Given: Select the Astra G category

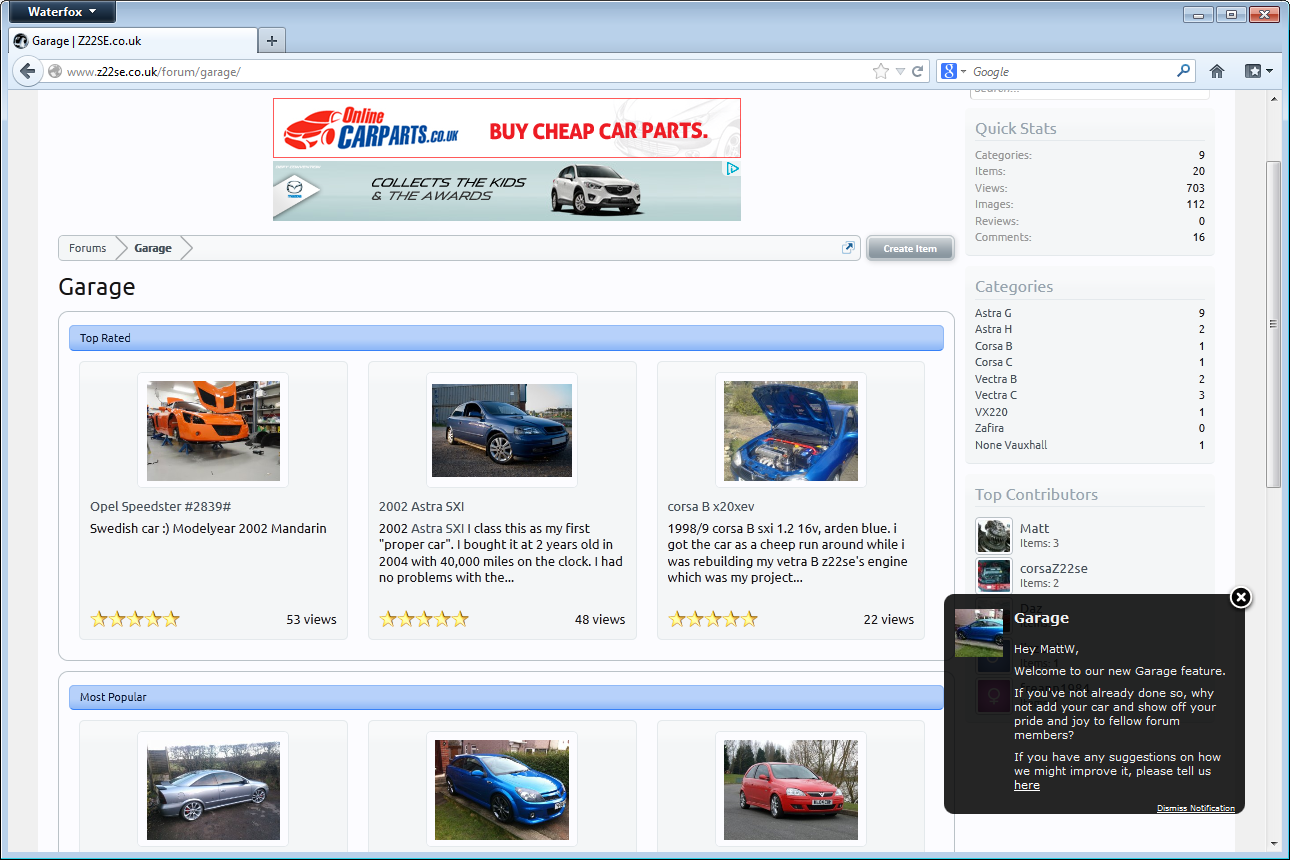Looking at the screenshot, I should point(993,313).
